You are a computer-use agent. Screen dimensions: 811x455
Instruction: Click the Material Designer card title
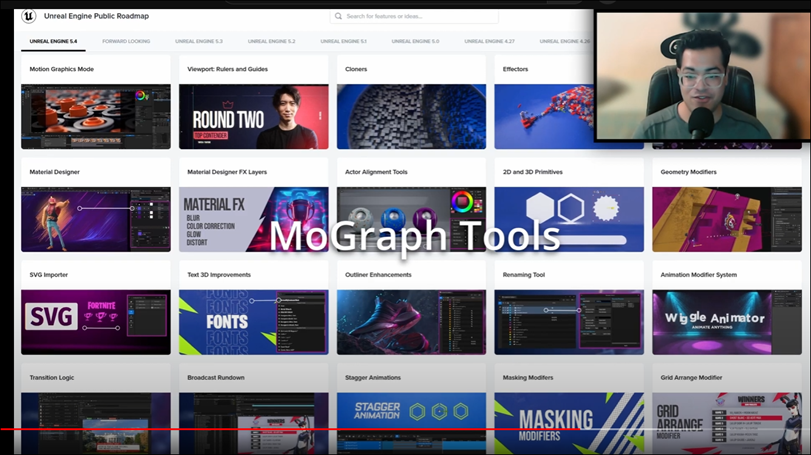tap(54, 172)
